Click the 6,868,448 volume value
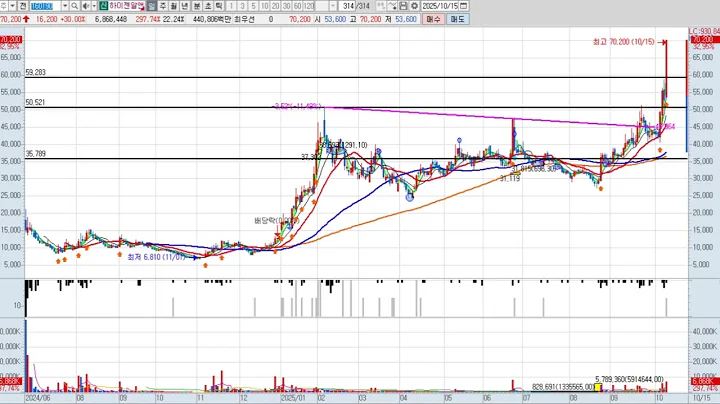The image size is (720, 404). click(x=111, y=19)
